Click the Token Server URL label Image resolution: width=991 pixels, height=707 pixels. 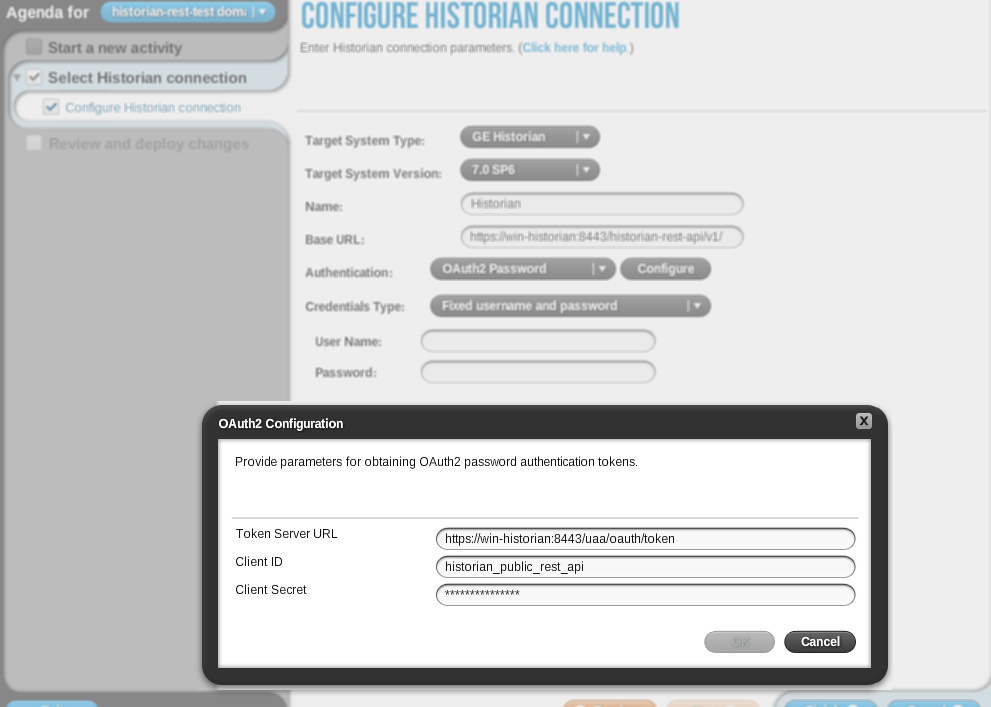(286, 534)
